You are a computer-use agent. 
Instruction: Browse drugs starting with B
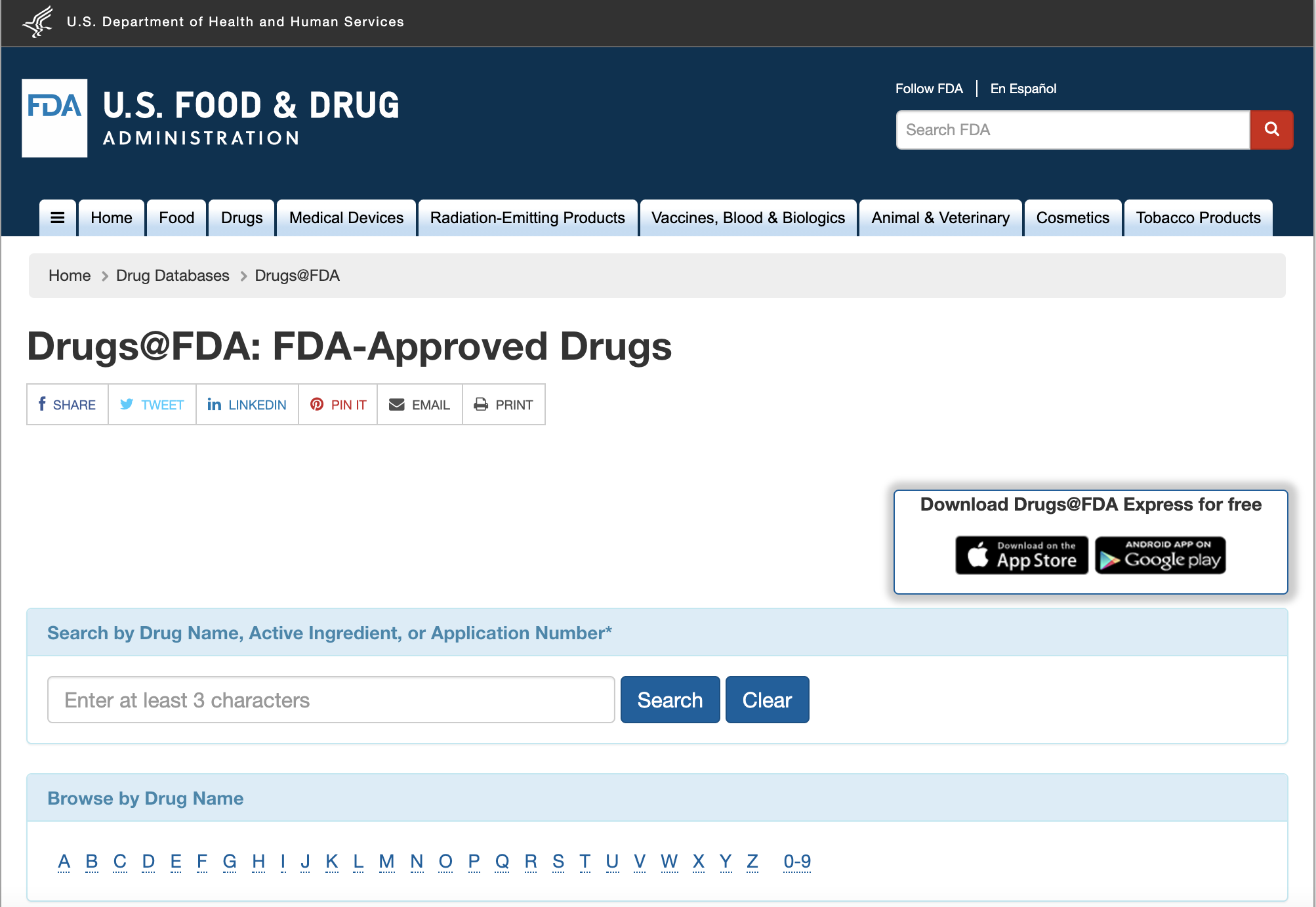point(92,861)
